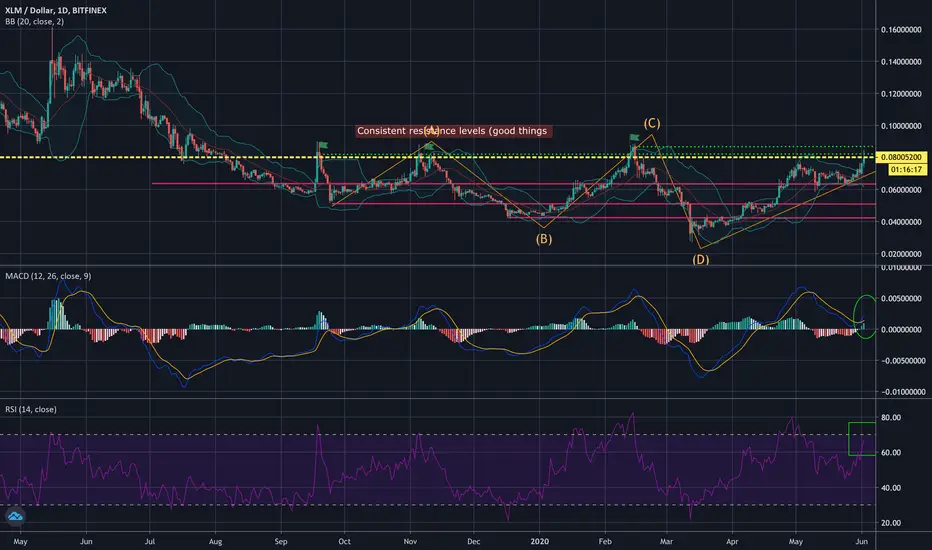Select the green flag marker near late September
Viewport: 932px width, 550px height.
[323, 145]
